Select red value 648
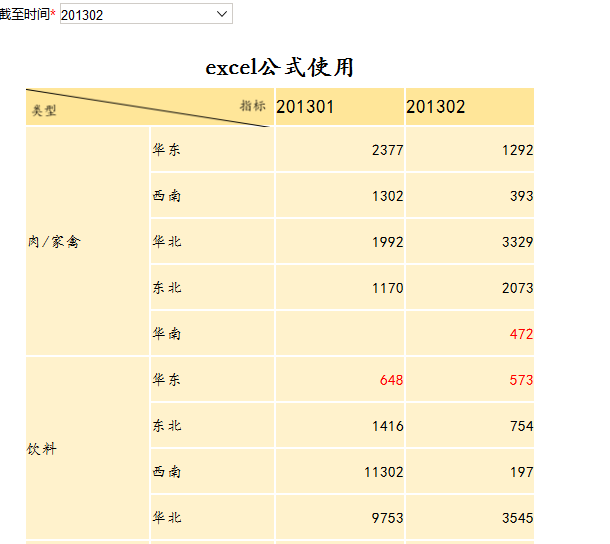This screenshot has width=610, height=544. (x=391, y=380)
